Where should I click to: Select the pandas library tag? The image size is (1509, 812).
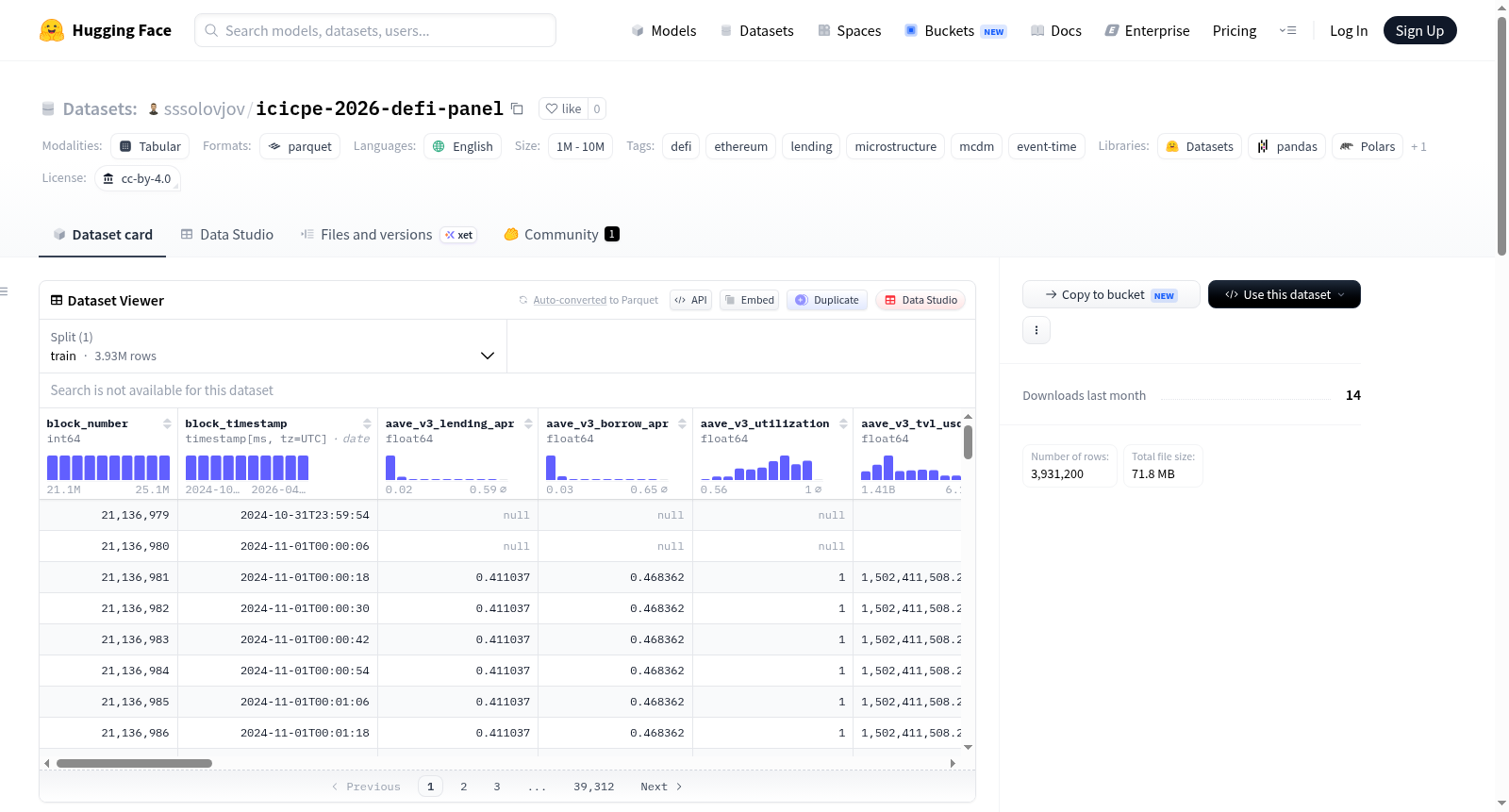(x=1286, y=146)
